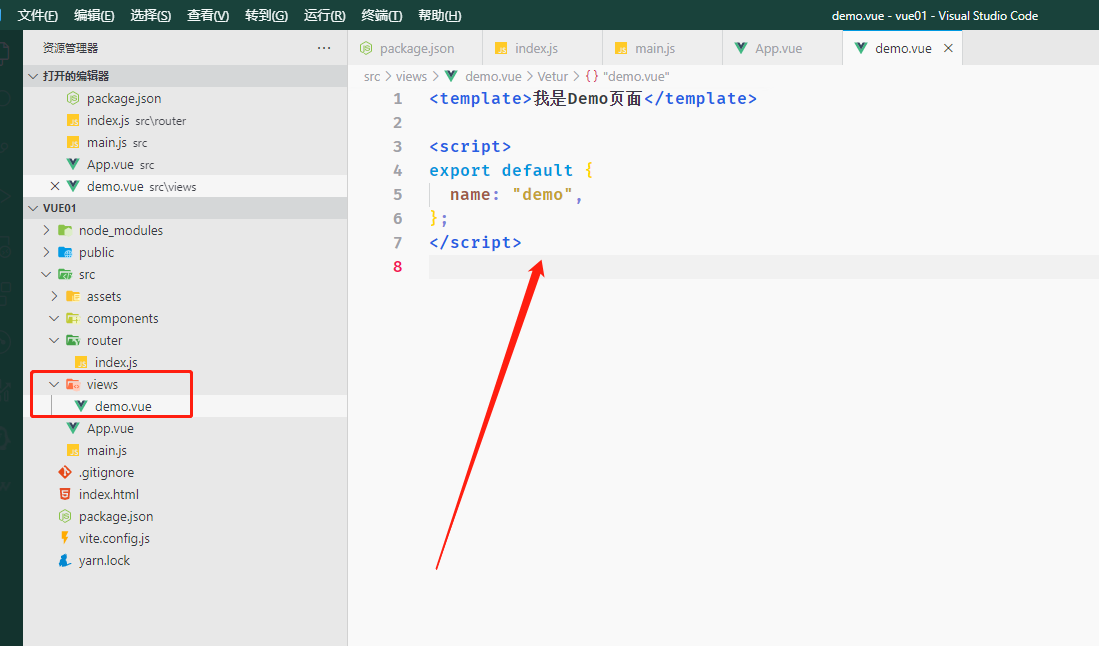Screen dimensions: 1099x646
Task: Expand the node_modules folder chevron
Action: point(46,230)
